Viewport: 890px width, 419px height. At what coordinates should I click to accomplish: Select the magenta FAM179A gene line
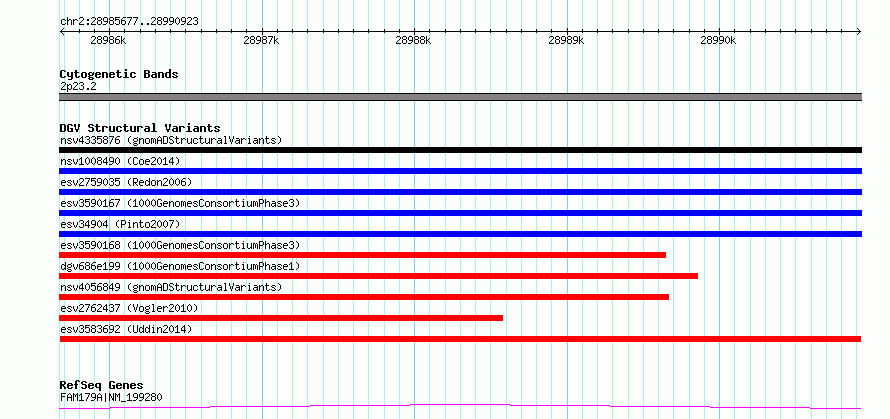pyautogui.click(x=460, y=407)
